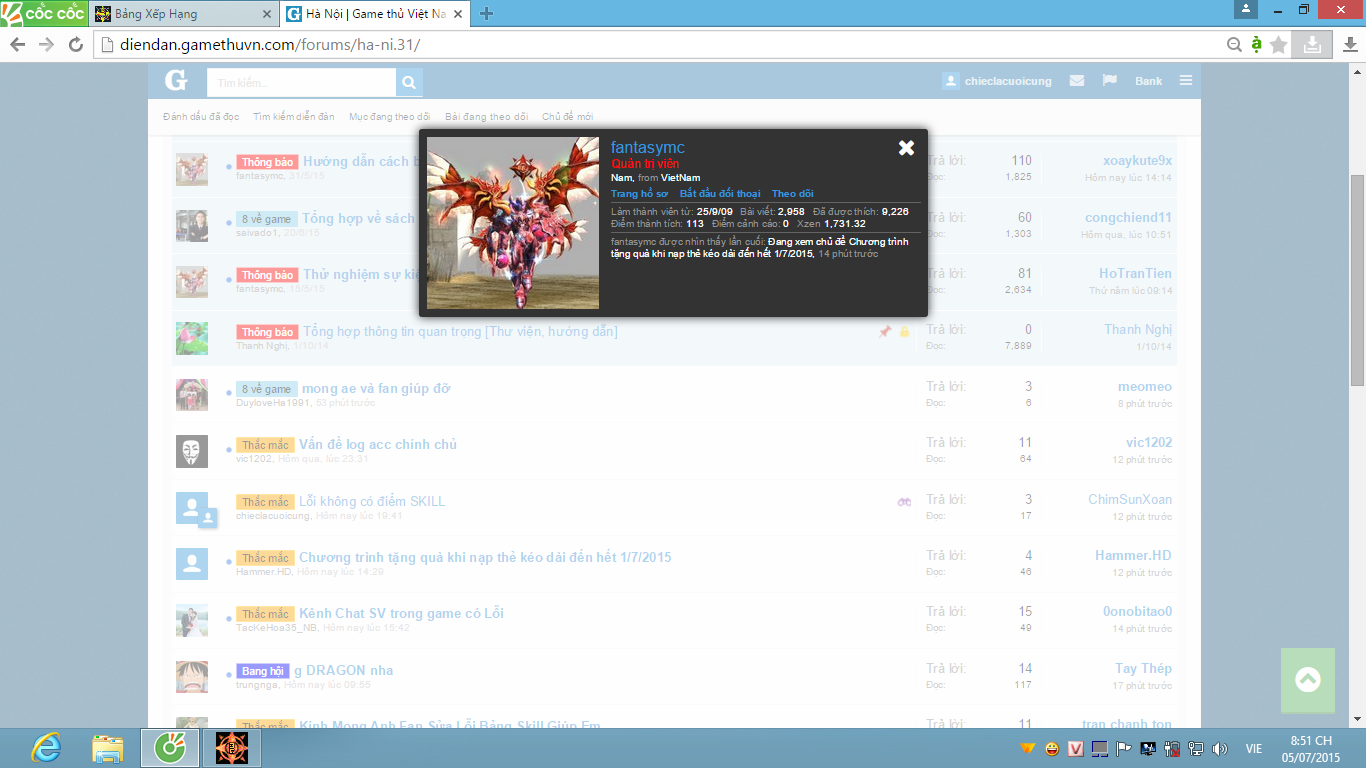
Task: Open thread Kênh Chat SV trong game có Lỗi
Action: pyautogui.click(x=402, y=613)
